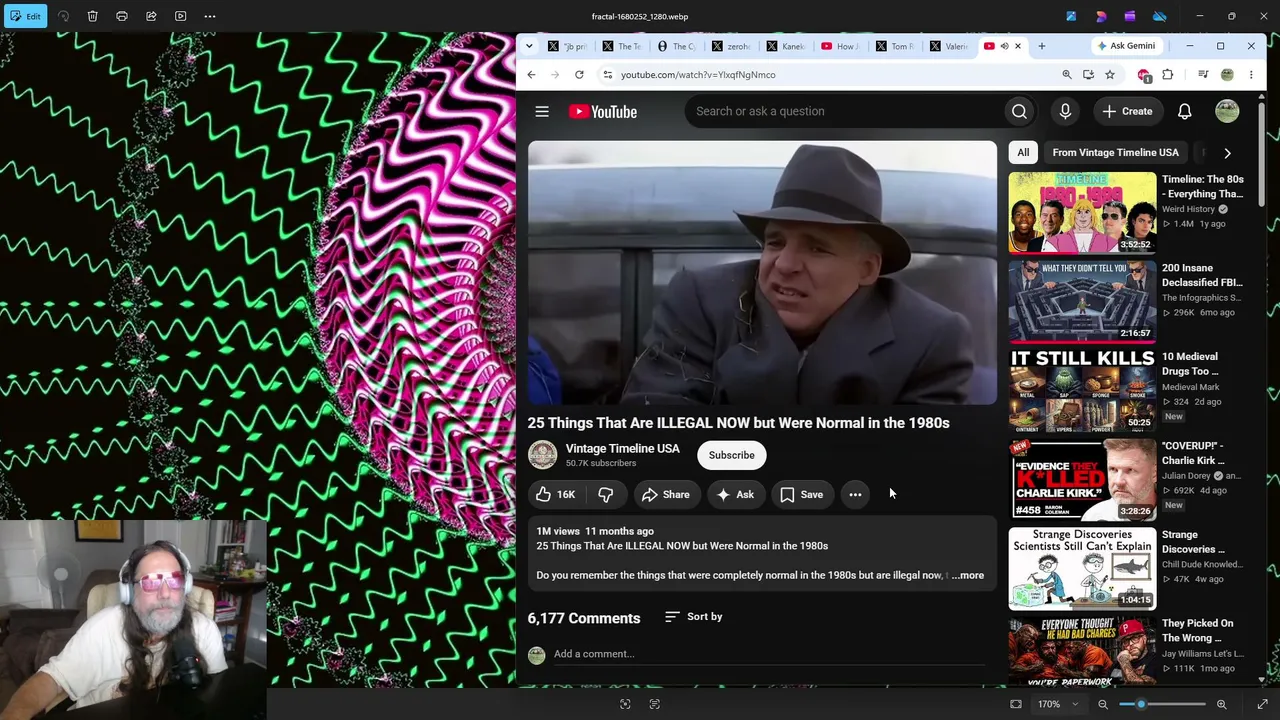Image resolution: width=1280 pixels, height=720 pixels.
Task: Click the zoom magnifier in address bar
Action: click(x=1067, y=75)
